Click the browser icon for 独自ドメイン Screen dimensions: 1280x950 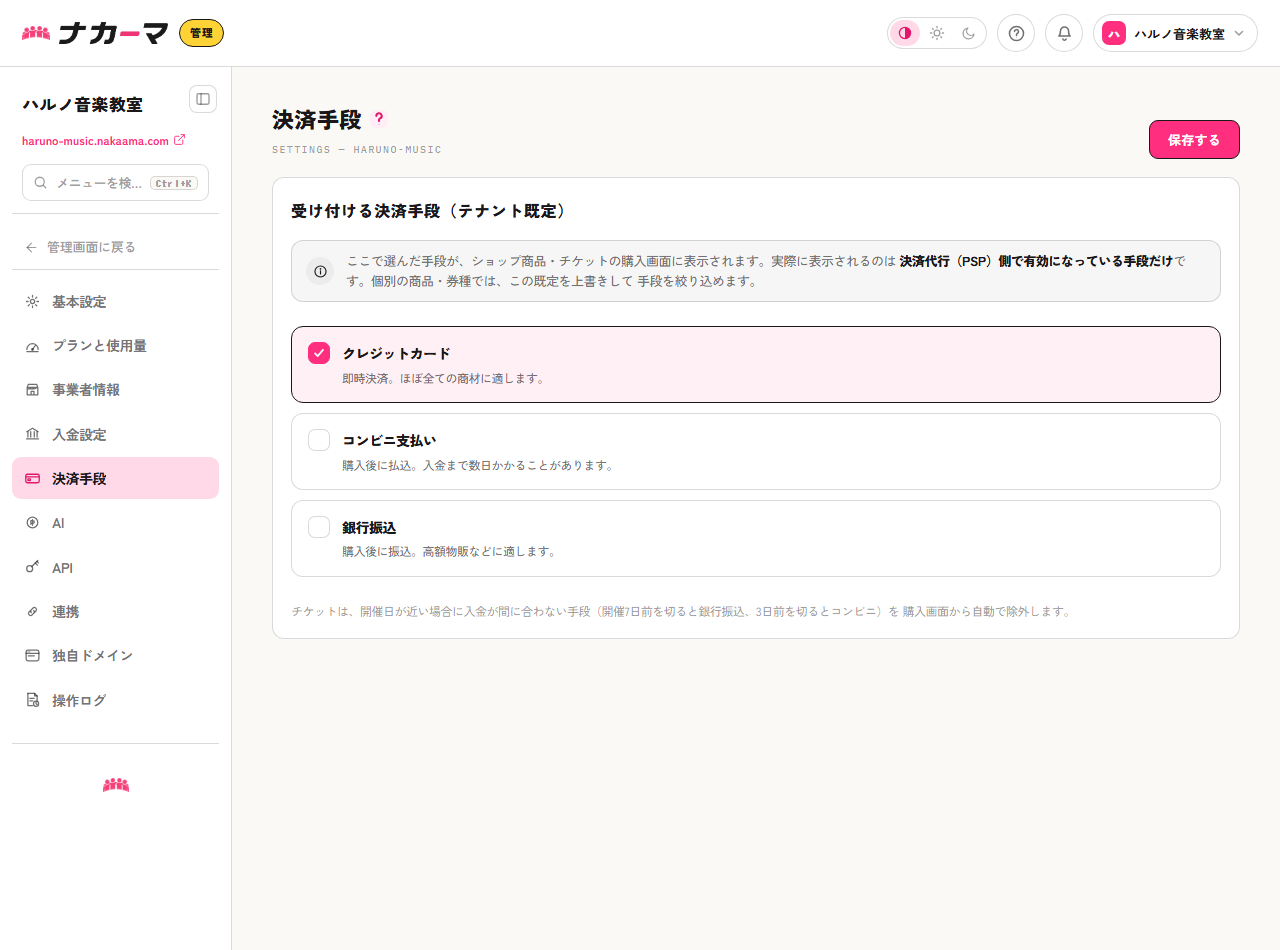point(32,656)
